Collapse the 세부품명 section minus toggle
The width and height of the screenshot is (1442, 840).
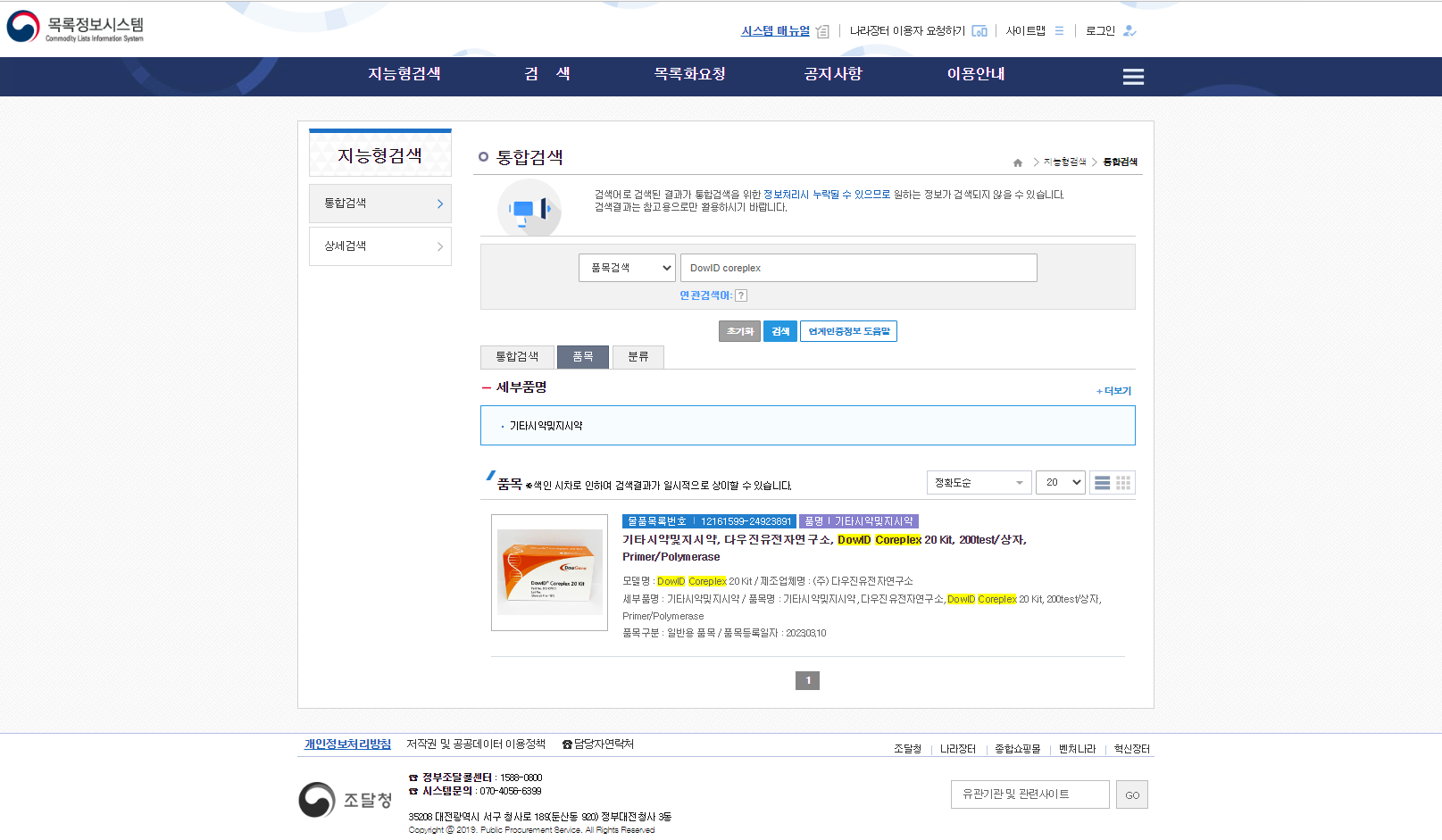pos(487,387)
